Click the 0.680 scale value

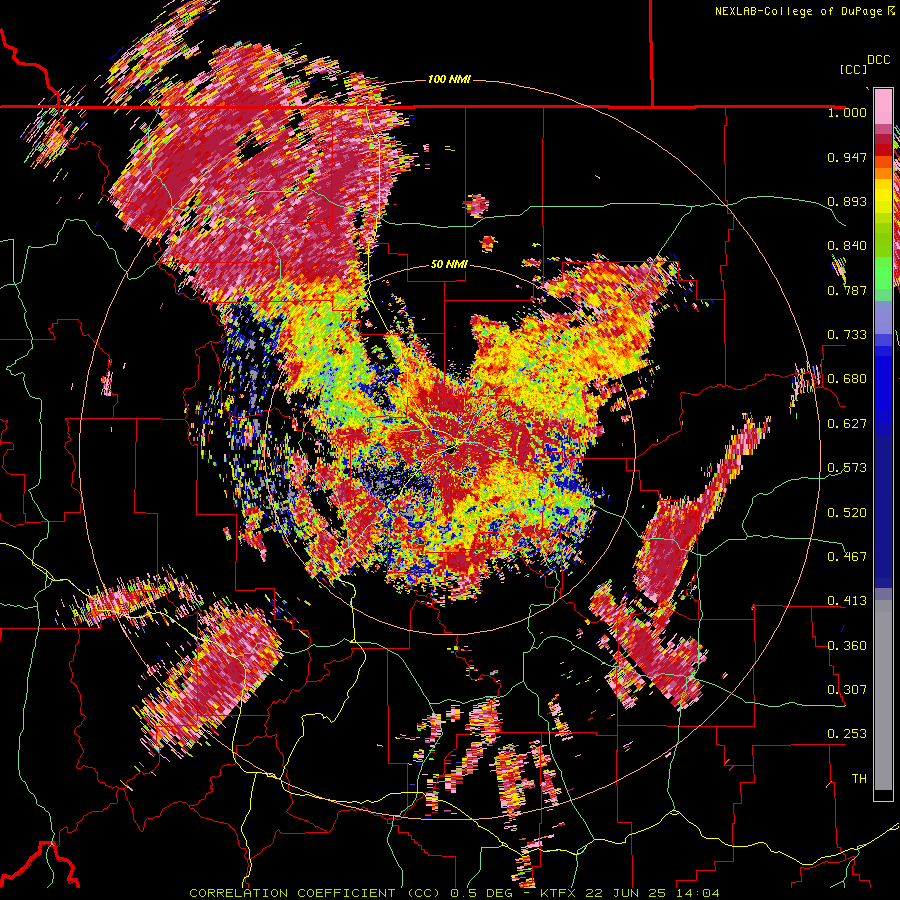click(847, 379)
